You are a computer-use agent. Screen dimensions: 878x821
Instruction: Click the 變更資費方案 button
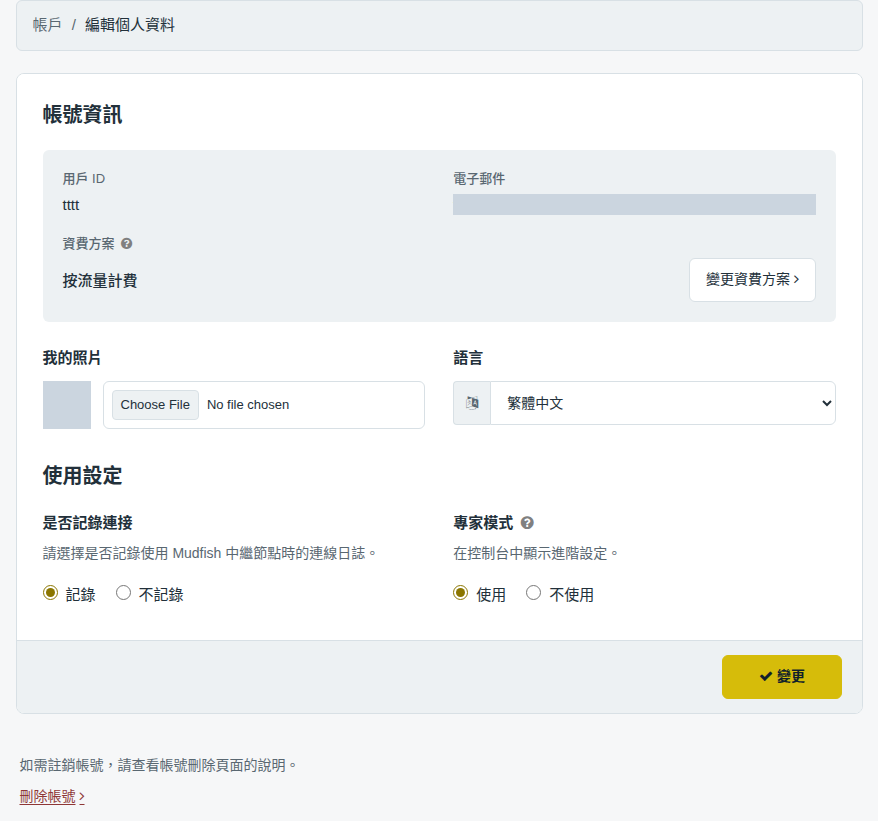[752, 280]
